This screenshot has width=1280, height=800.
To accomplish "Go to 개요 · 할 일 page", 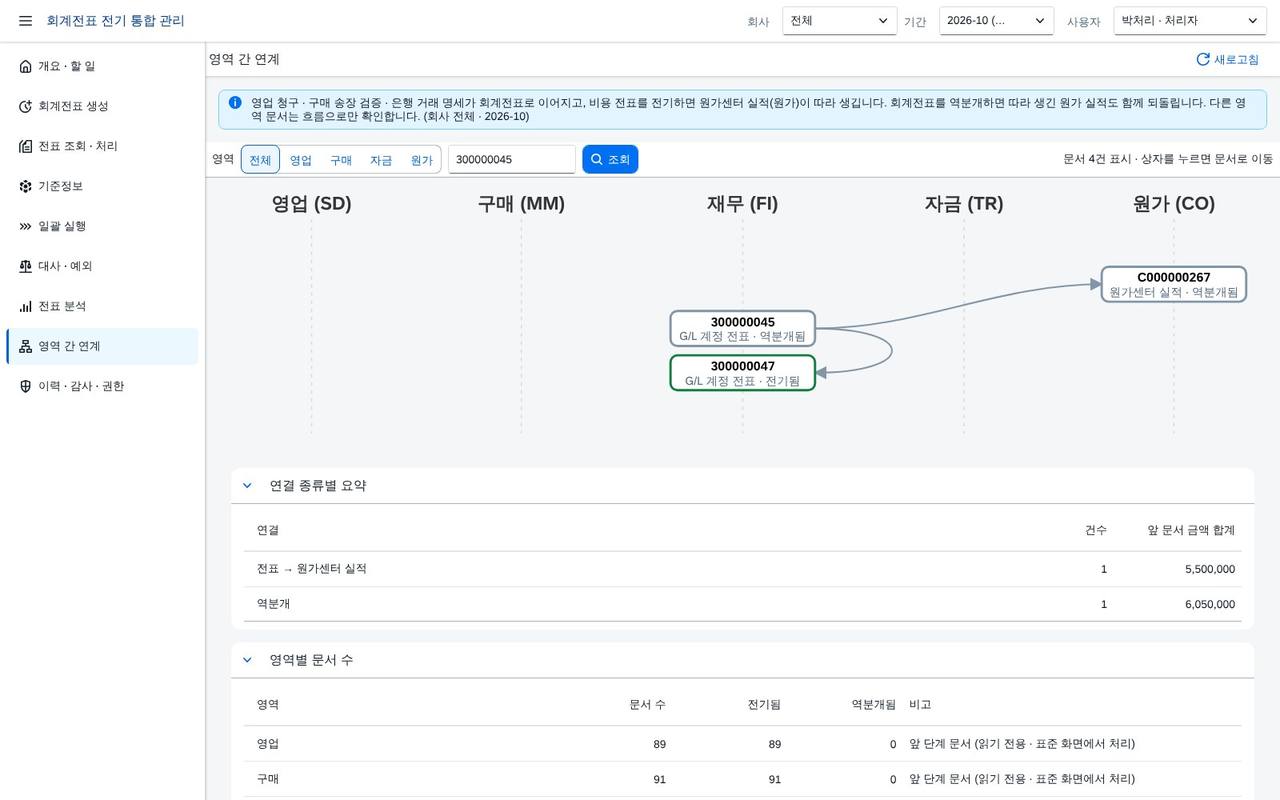I will point(102,66).
